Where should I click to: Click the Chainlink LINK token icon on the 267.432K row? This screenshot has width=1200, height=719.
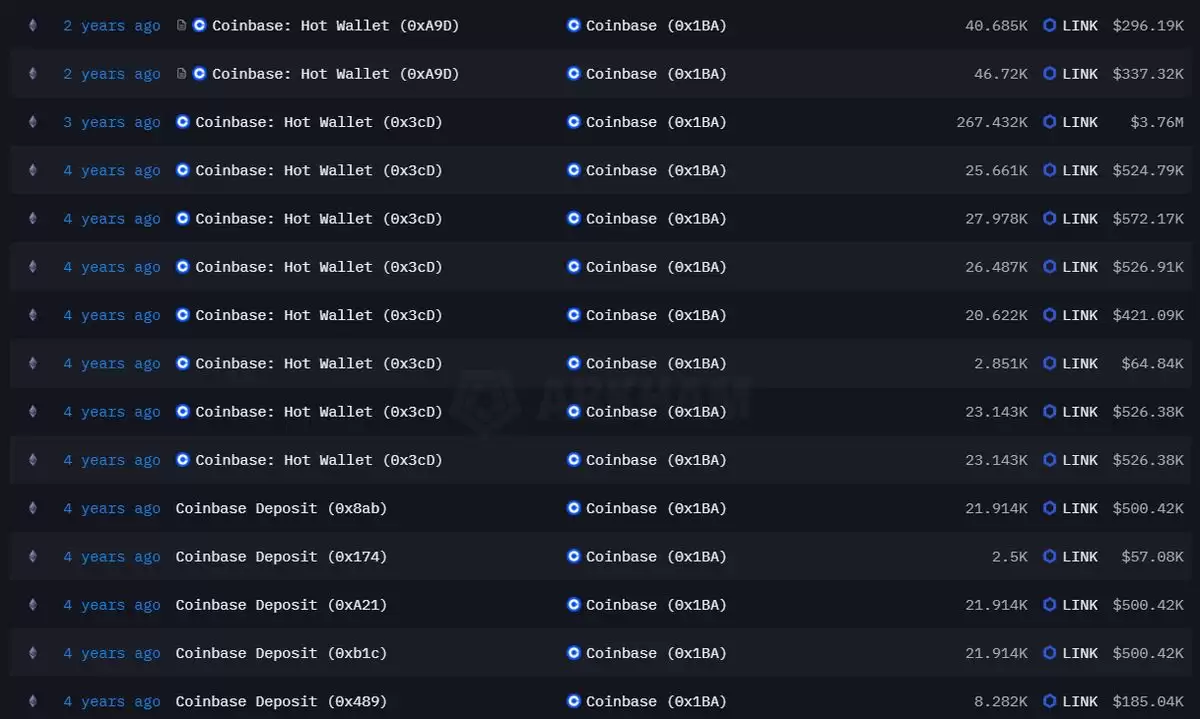[1049, 122]
